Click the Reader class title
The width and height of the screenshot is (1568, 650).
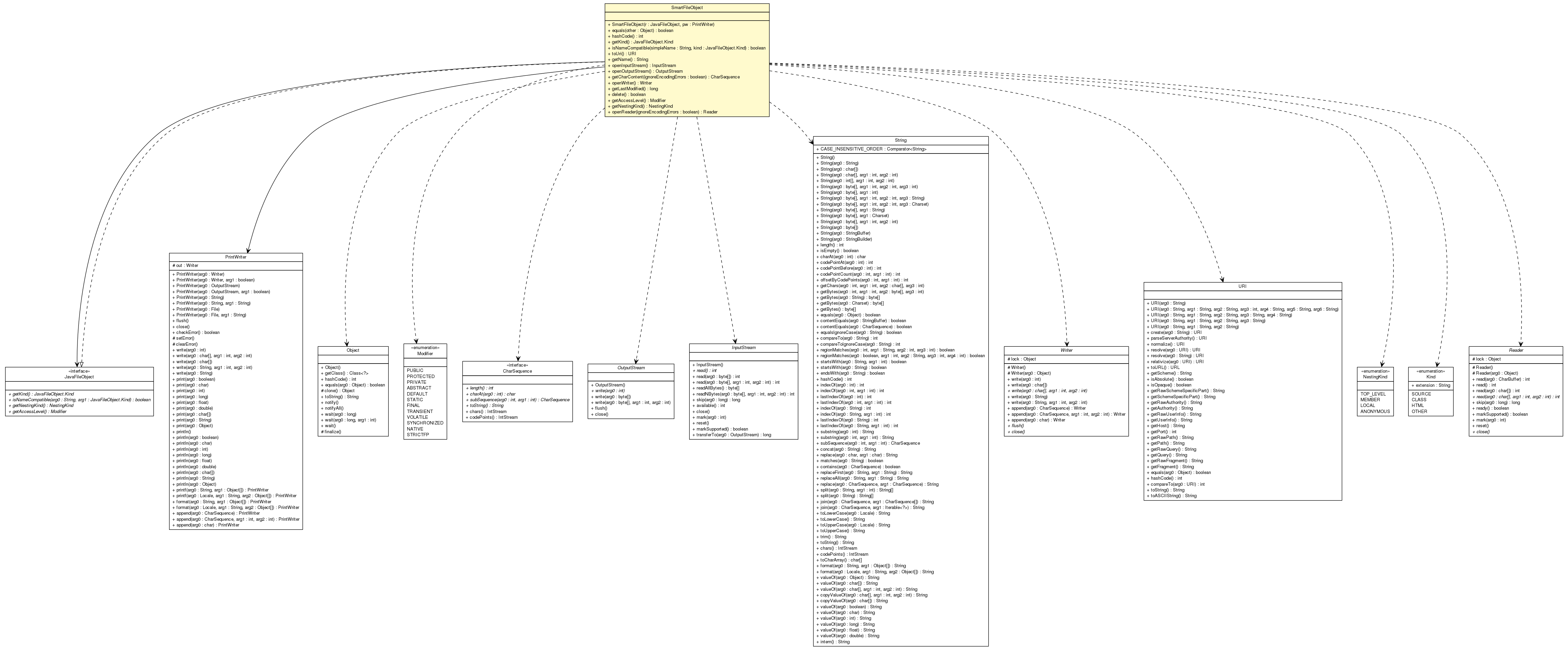1516,350
